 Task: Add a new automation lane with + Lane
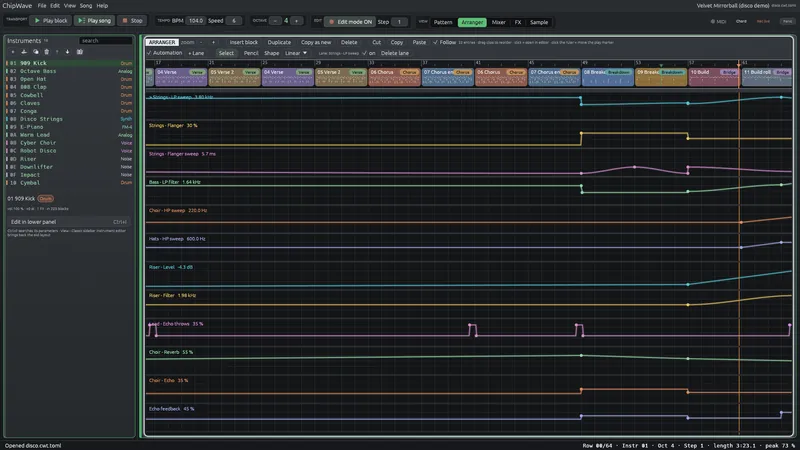click(x=196, y=53)
